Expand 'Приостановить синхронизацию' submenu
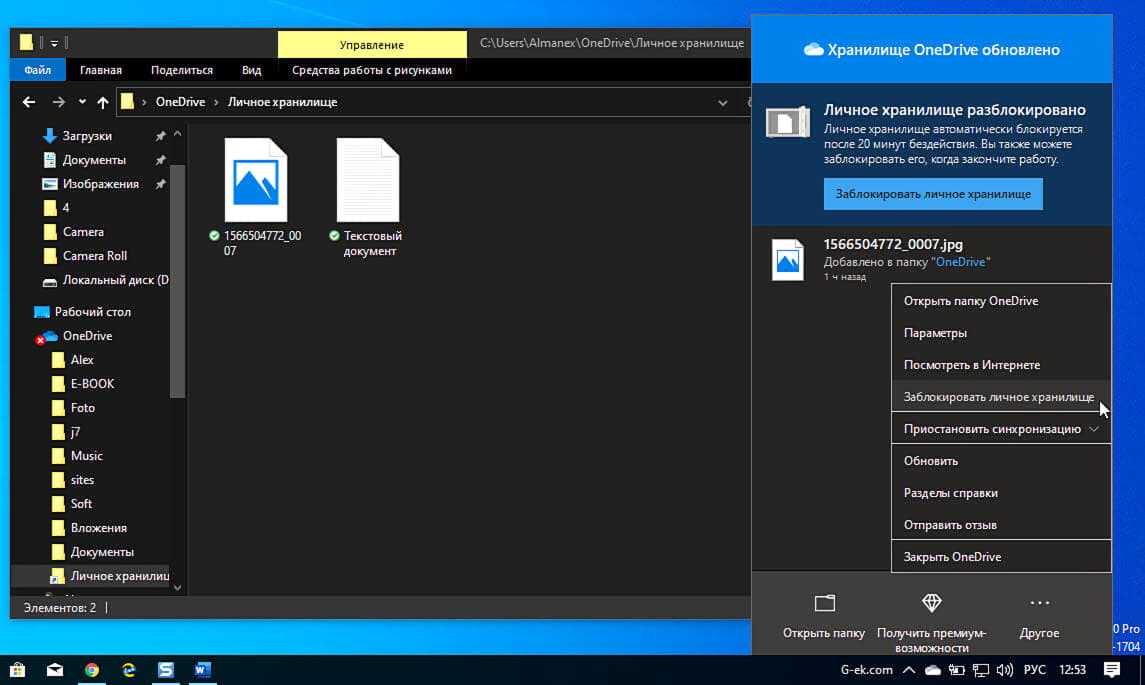This screenshot has width=1145, height=685. [1093, 429]
